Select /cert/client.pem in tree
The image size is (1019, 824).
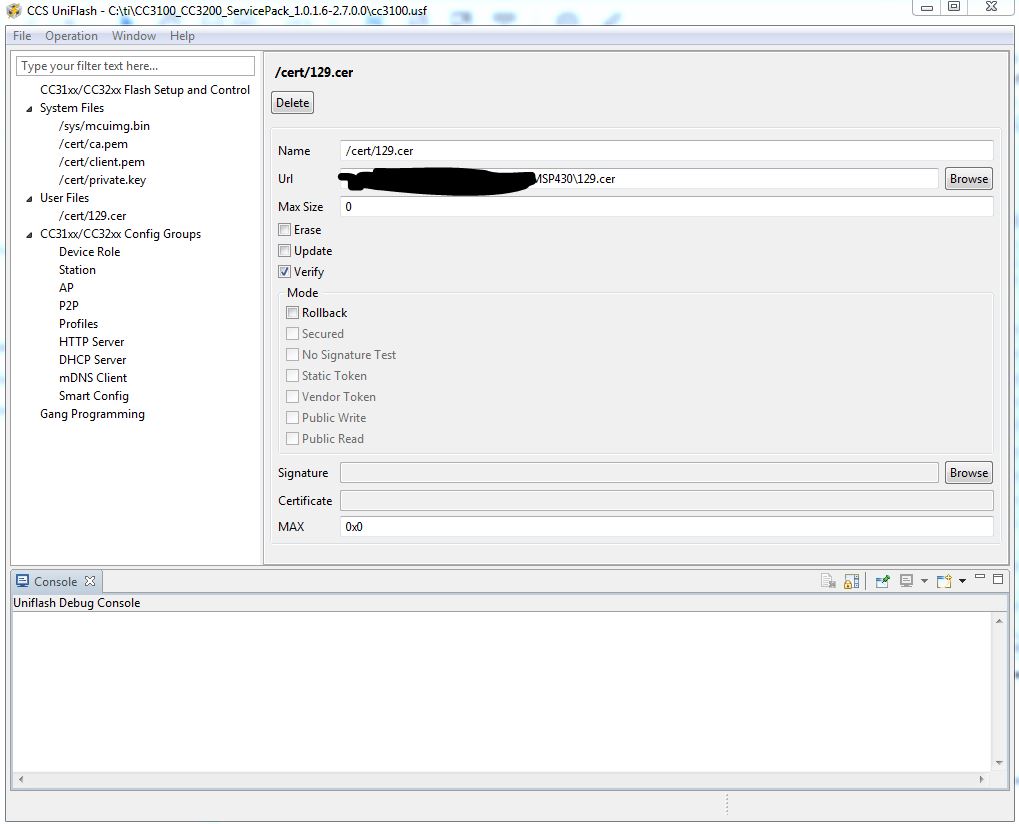tap(101, 162)
